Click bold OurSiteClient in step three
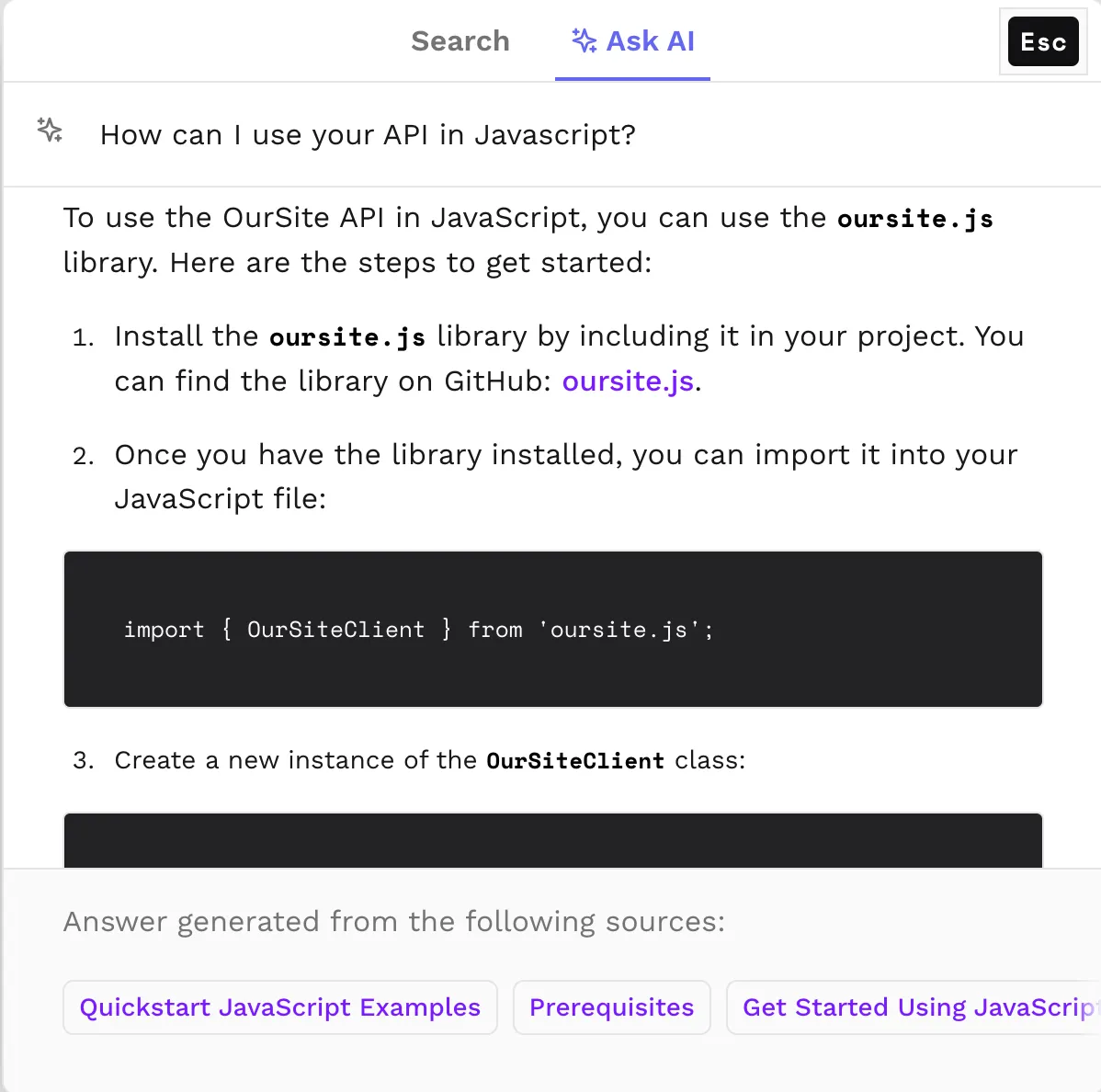 point(575,760)
